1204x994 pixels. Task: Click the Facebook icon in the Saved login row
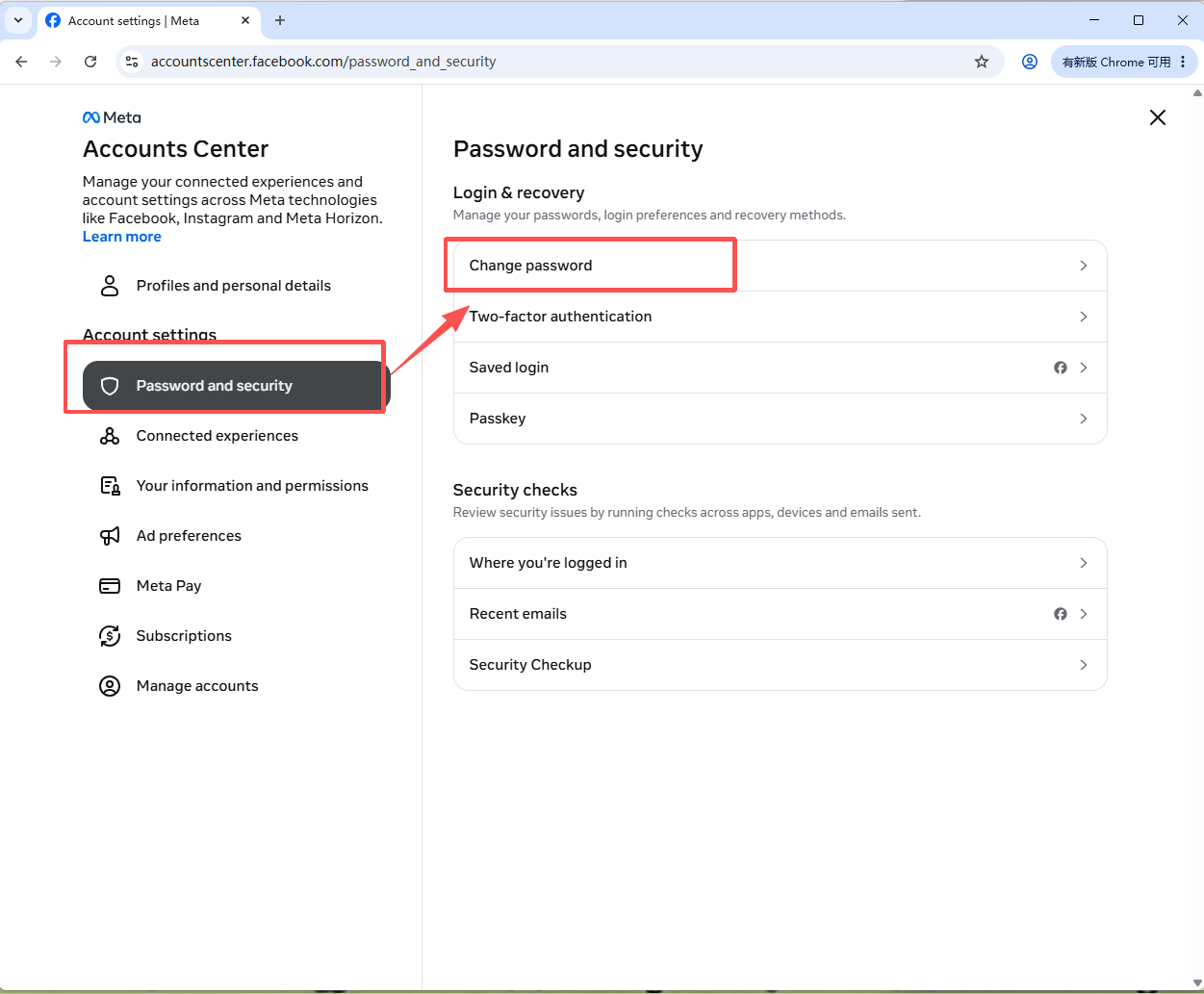pos(1061,368)
